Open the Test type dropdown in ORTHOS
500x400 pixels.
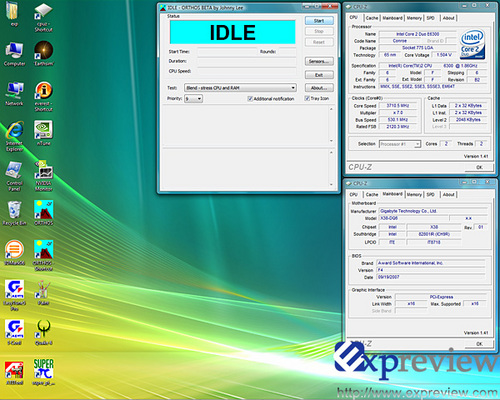click(240, 88)
